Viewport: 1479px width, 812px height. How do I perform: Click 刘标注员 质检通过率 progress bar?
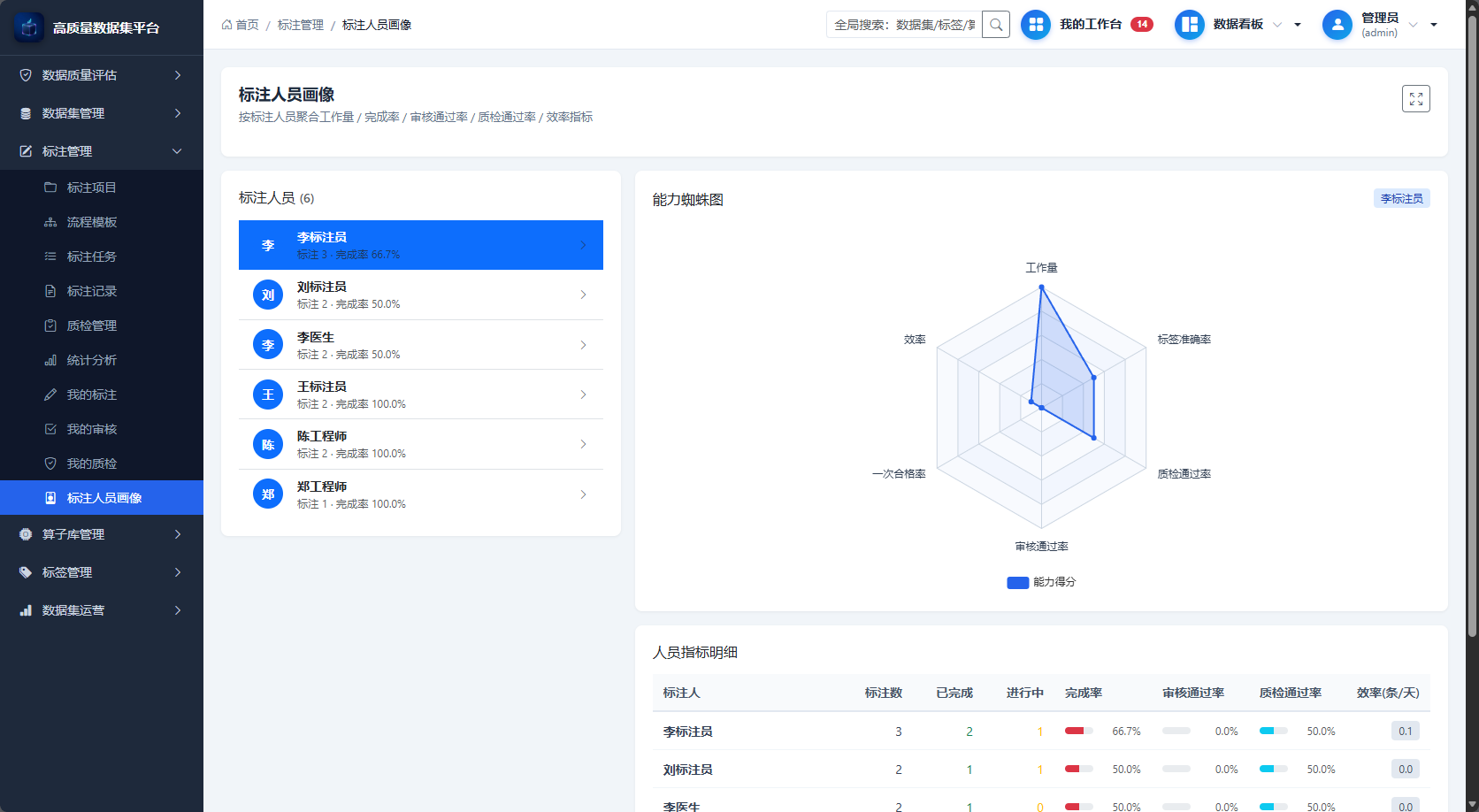click(1274, 769)
